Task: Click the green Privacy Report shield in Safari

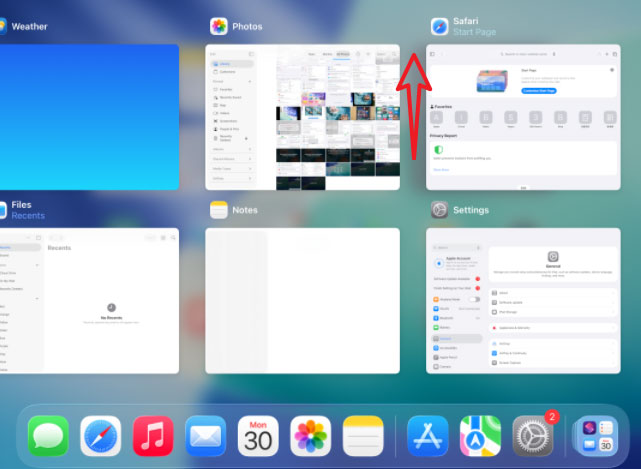Action: (x=439, y=149)
